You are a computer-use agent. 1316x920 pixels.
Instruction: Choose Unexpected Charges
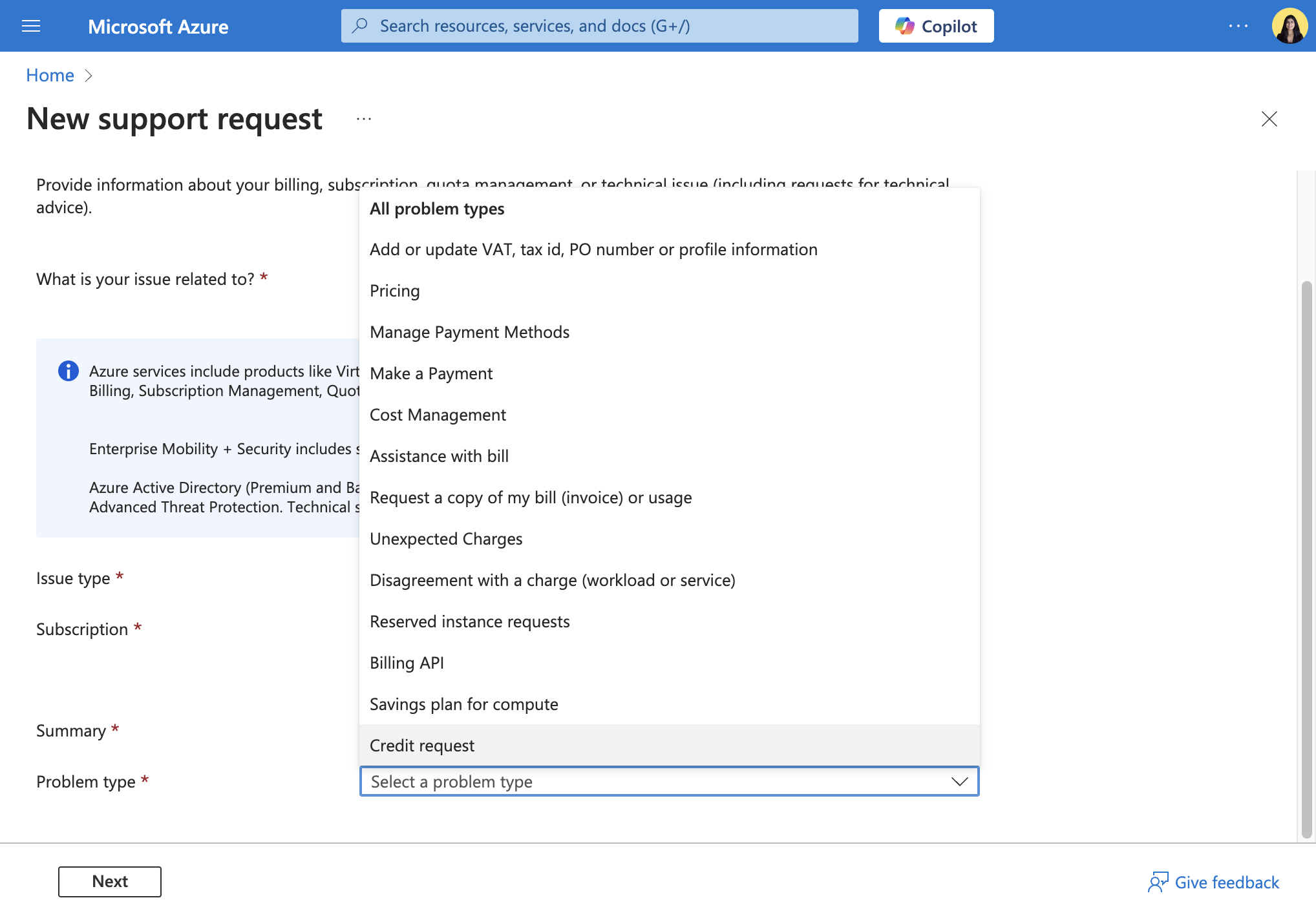click(669, 539)
